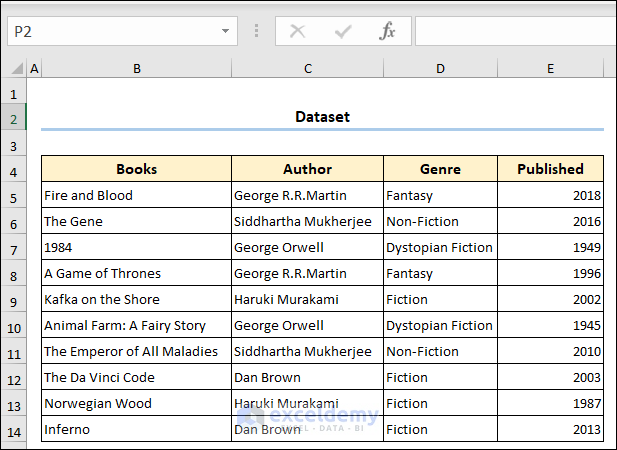Select row 9 header
Viewport: 617px width, 450px height.
13,299
